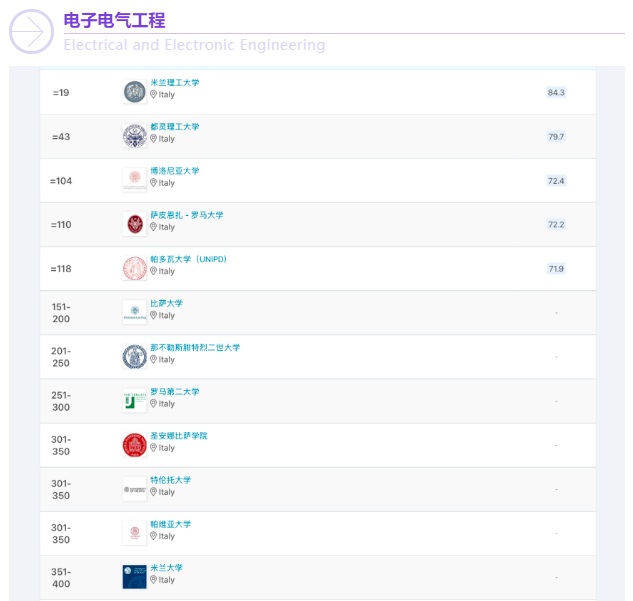Click the 比萨大学 logo
Viewport: 633px width, 601px height.
coord(134,312)
